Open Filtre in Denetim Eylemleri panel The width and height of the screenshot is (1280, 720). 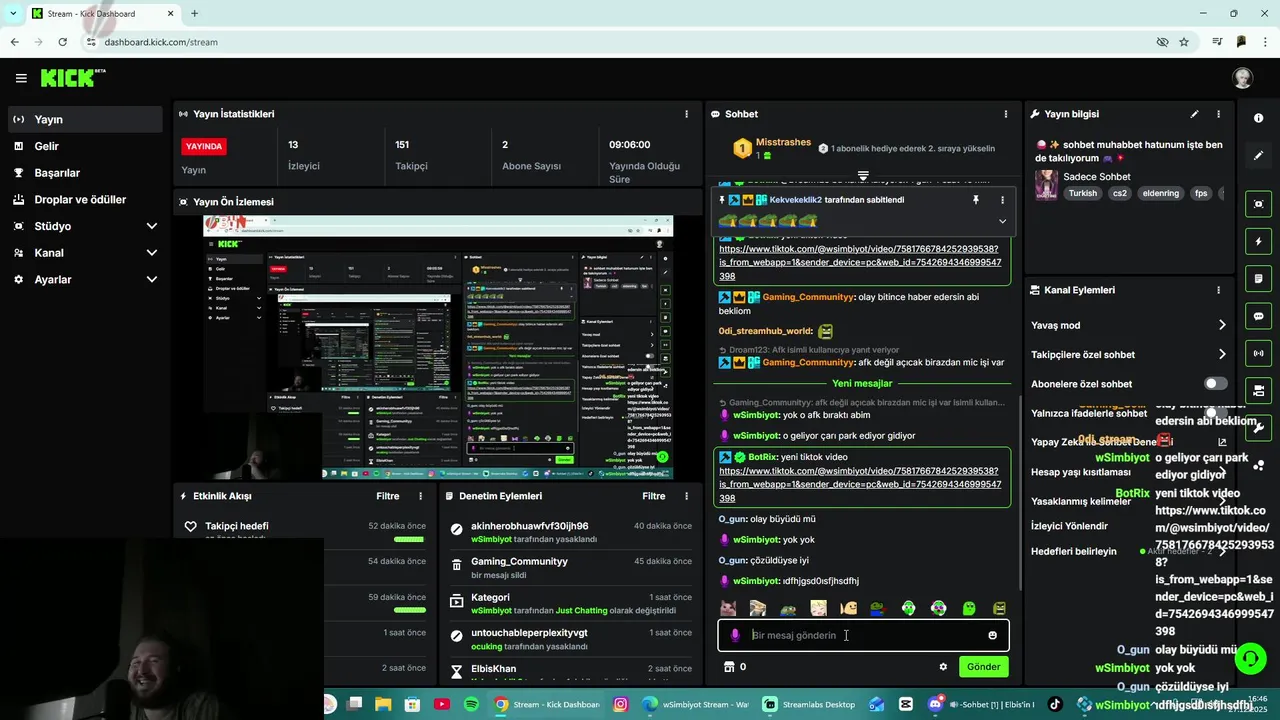(653, 496)
